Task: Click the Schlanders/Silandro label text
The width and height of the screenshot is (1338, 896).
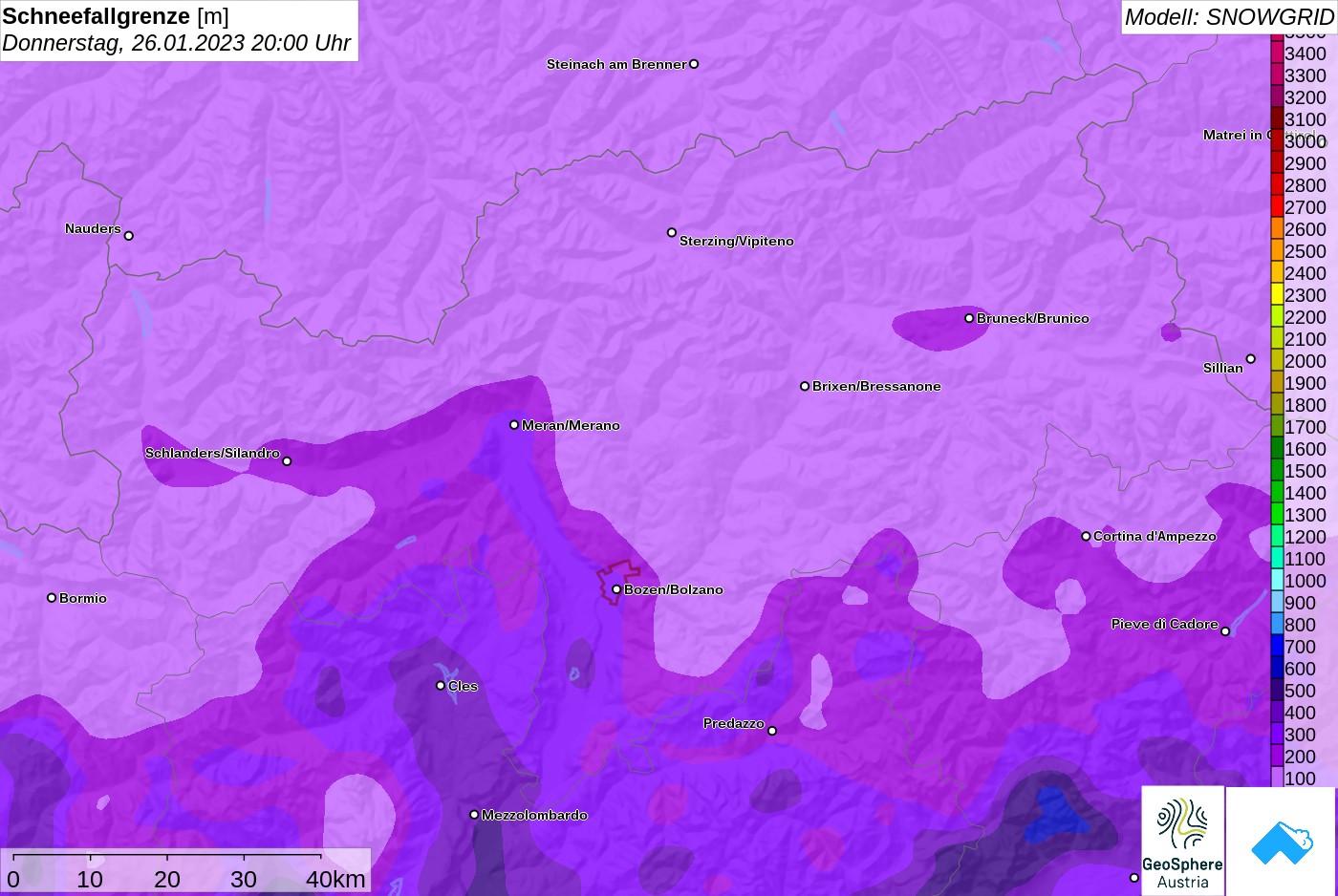Action: tap(212, 453)
